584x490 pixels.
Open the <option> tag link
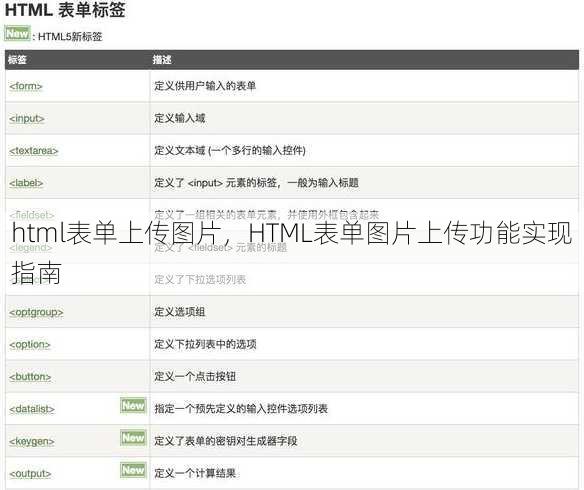pos(30,344)
